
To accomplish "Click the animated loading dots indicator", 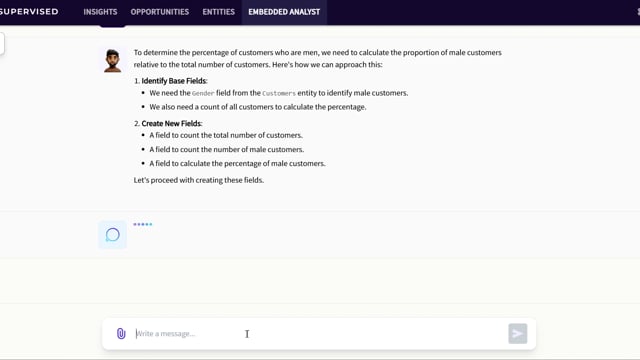I will 142,224.
